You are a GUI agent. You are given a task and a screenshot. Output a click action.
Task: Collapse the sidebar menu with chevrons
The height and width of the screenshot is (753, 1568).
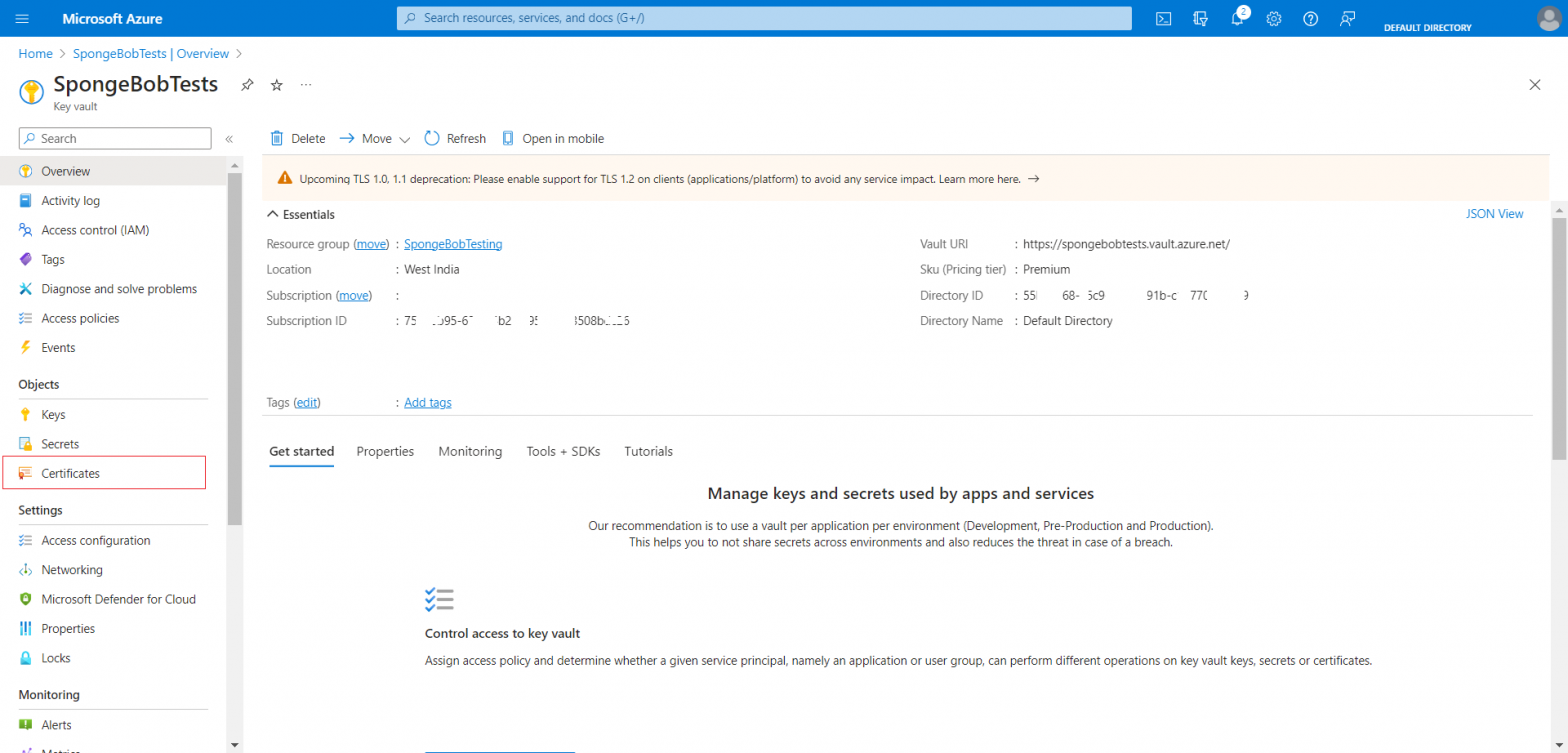click(229, 139)
